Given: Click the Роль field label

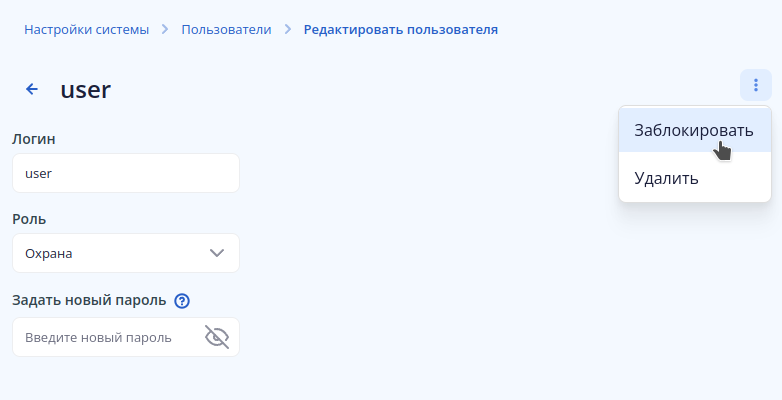Looking at the screenshot, I should [29, 218].
